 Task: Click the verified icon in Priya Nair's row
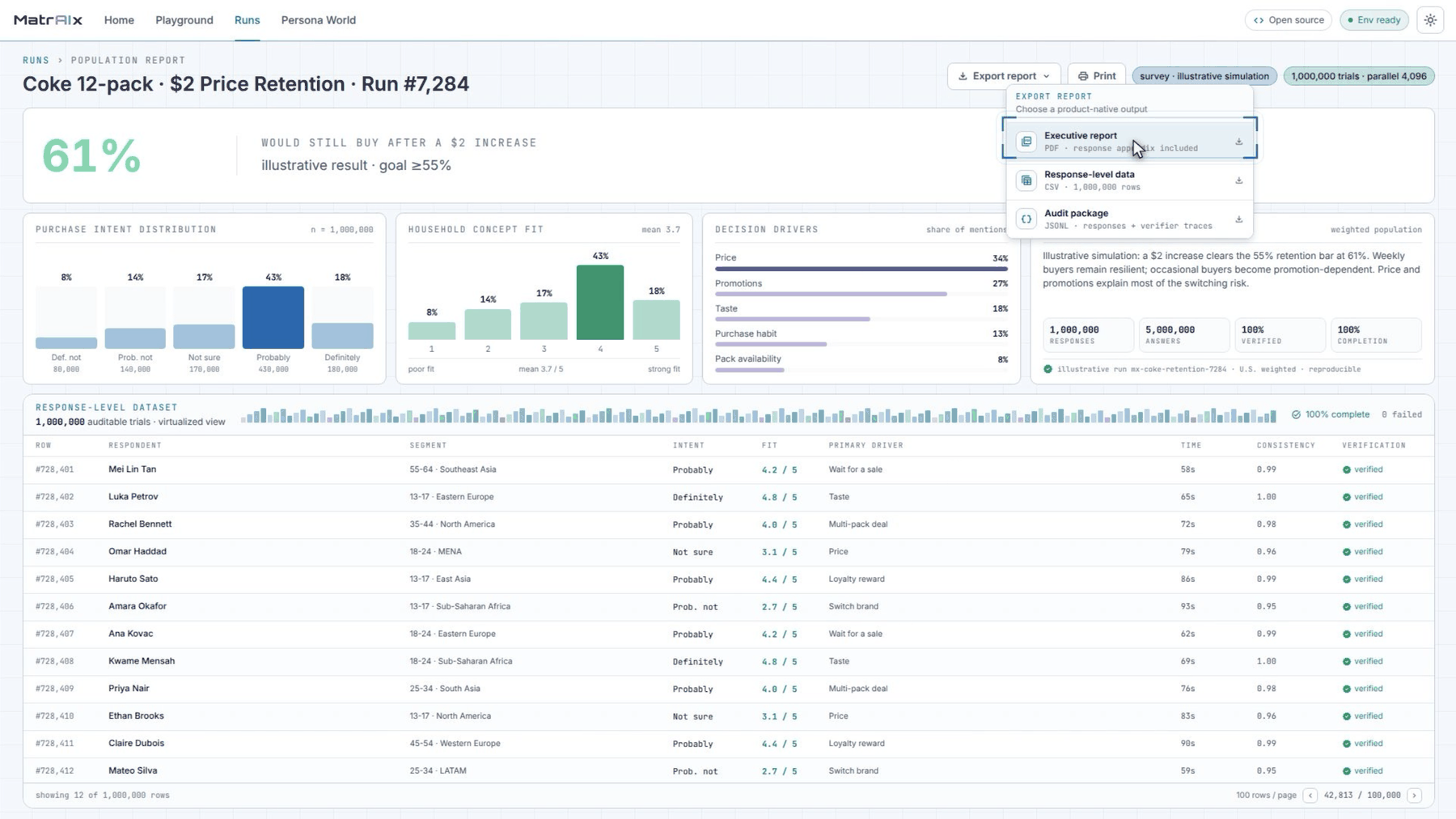point(1347,689)
